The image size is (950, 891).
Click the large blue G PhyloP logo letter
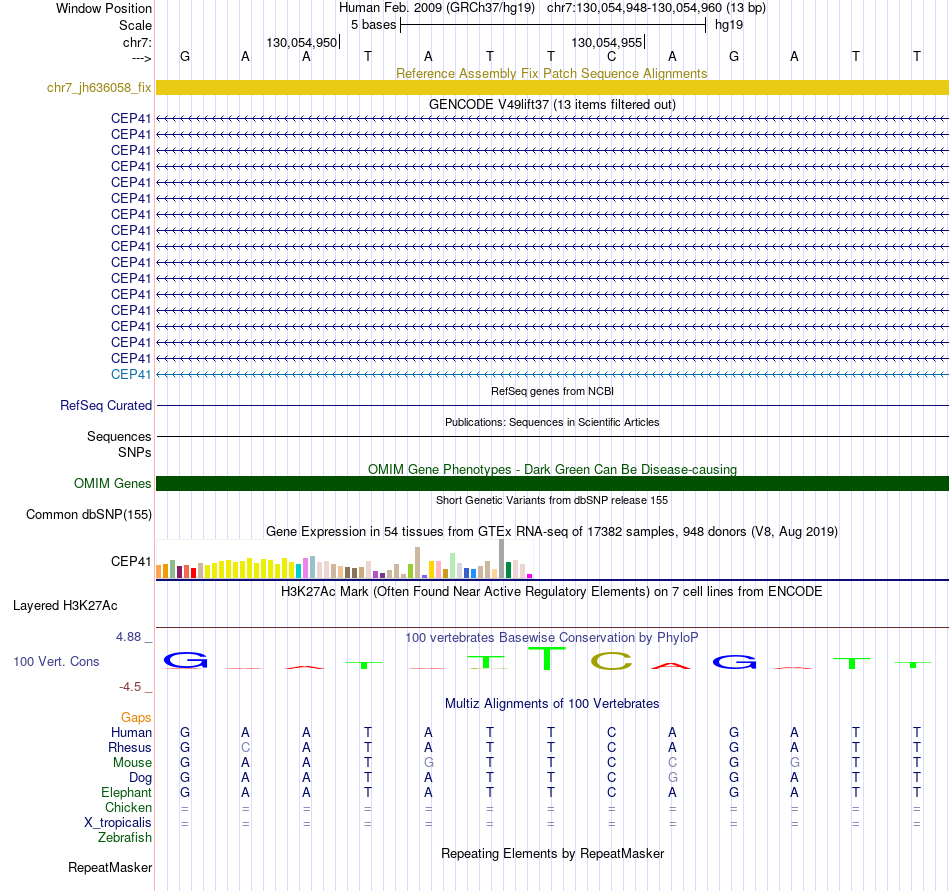[x=185, y=660]
